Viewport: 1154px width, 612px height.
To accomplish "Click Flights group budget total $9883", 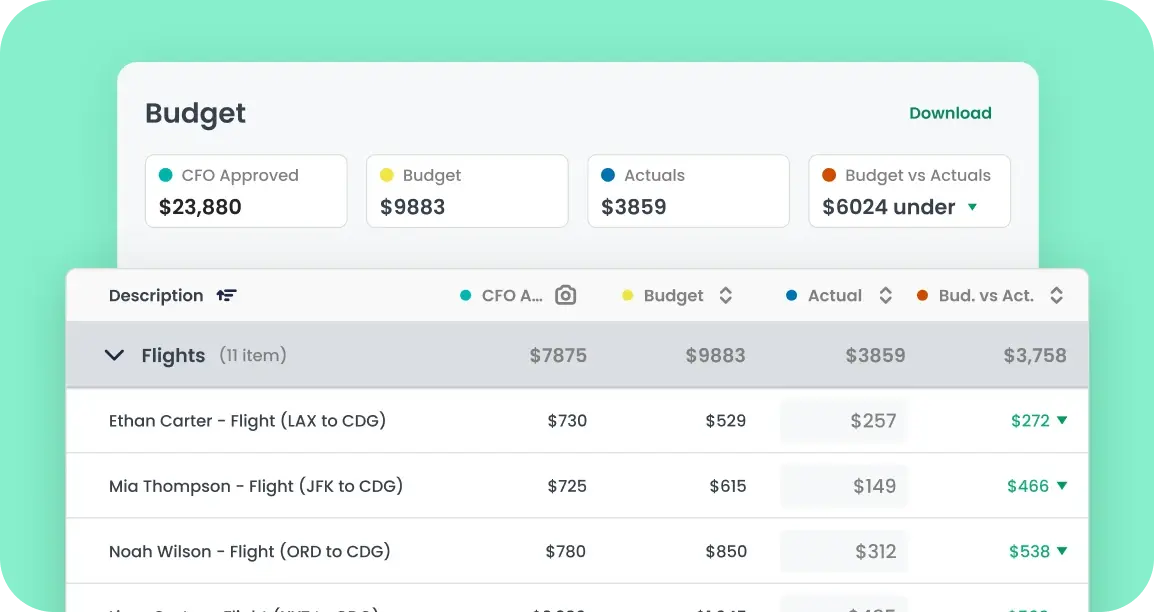I will (x=715, y=355).
